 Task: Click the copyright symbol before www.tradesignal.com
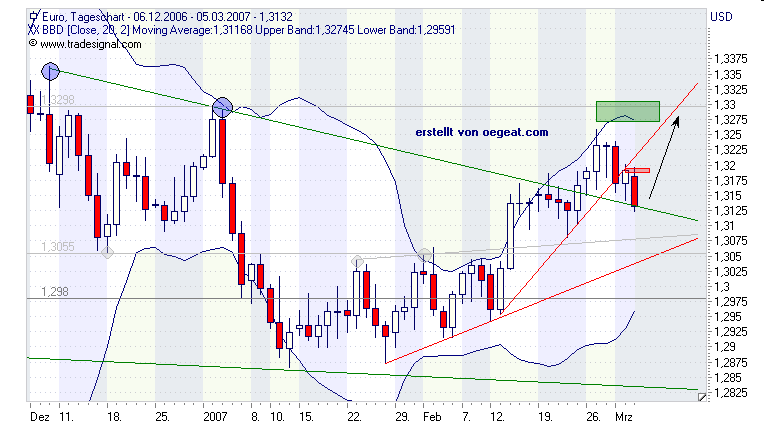tap(33, 43)
